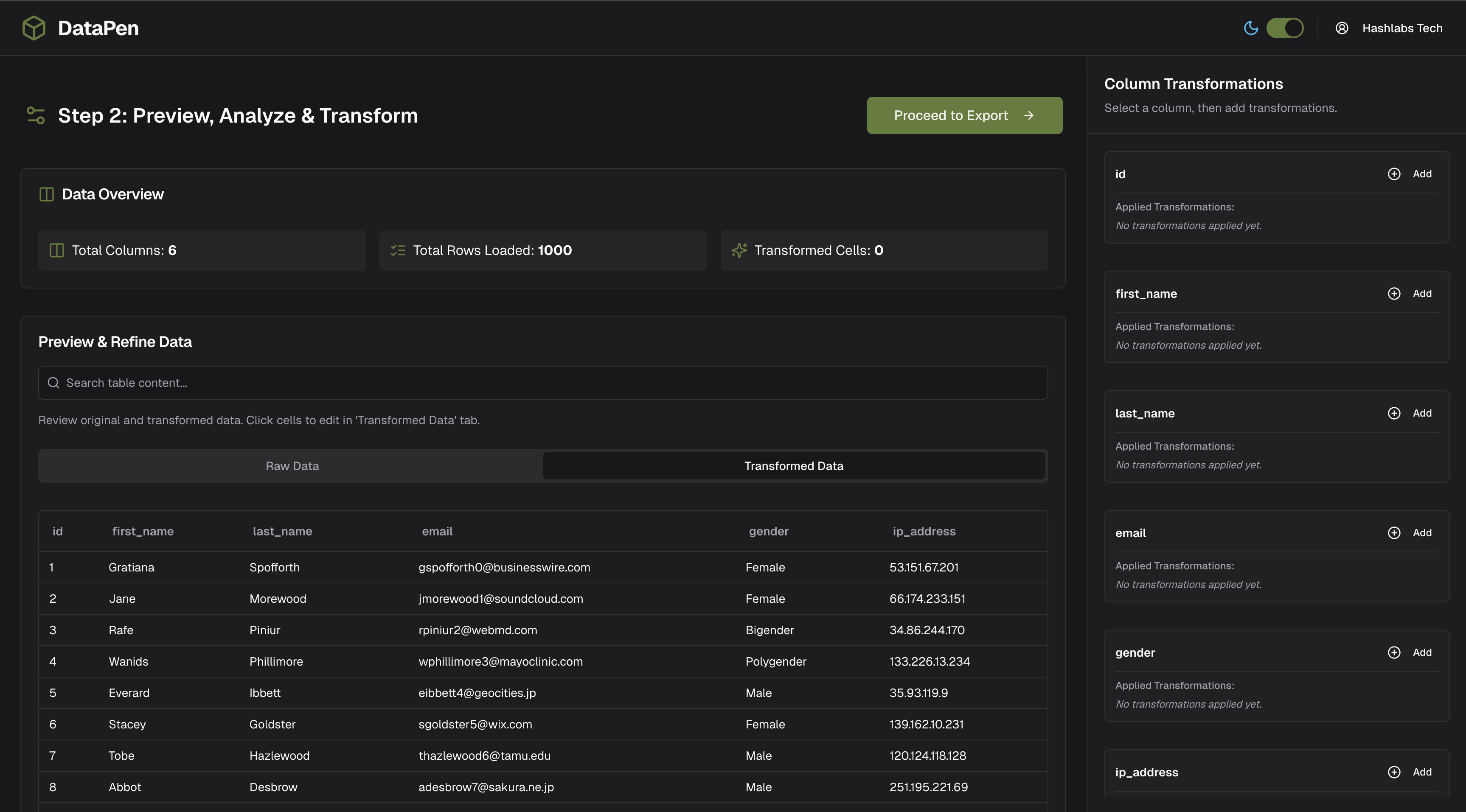Edit cell 66.174.233.151
The height and width of the screenshot is (812, 1466).
[928, 599]
